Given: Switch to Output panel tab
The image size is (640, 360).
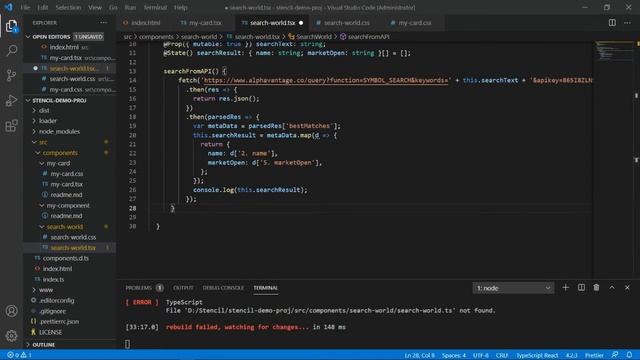Looking at the screenshot, I should [x=183, y=288].
